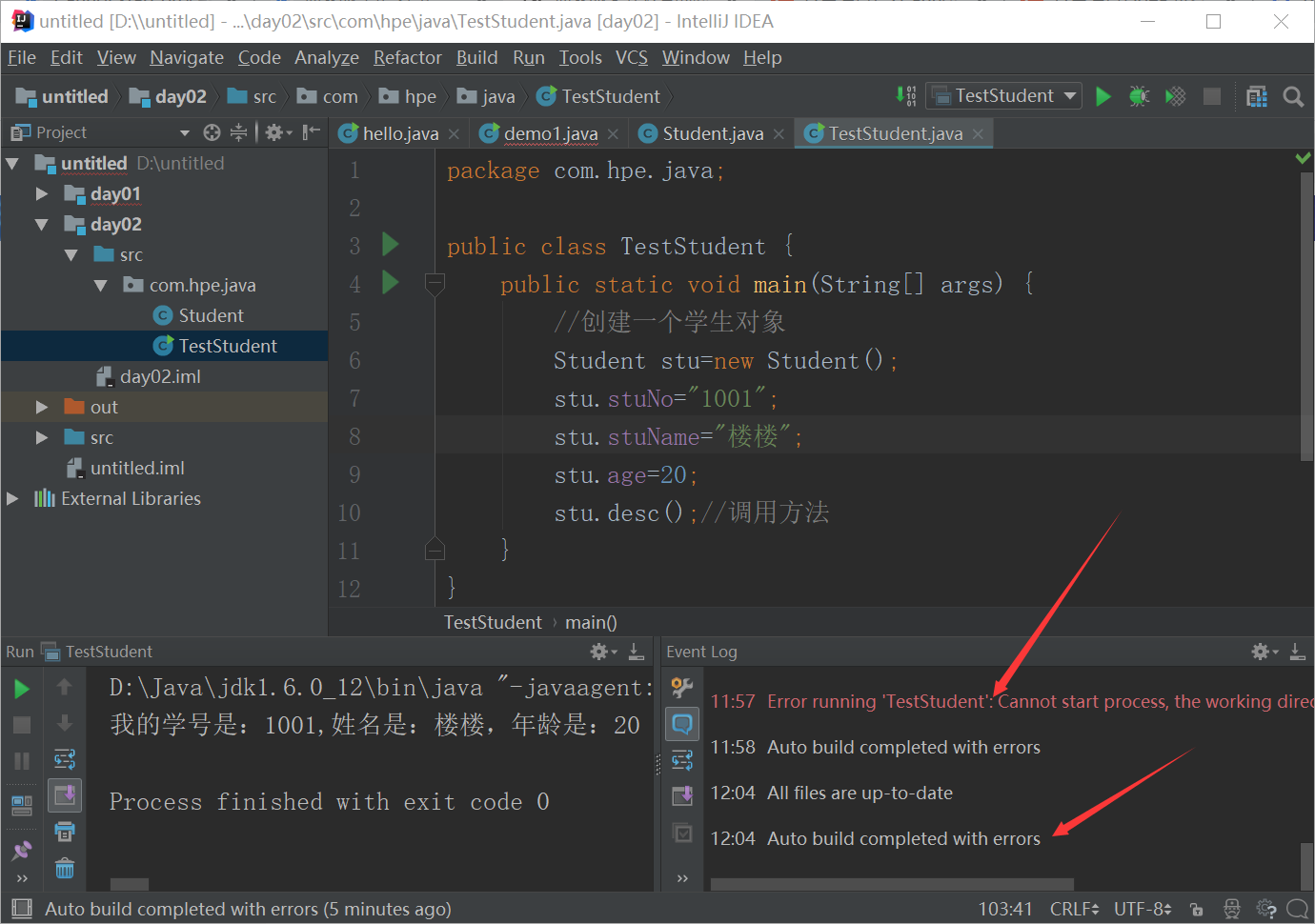Screen dimensions: 1315x924
Task: Close the demo1.java tab
Action: (x=613, y=134)
